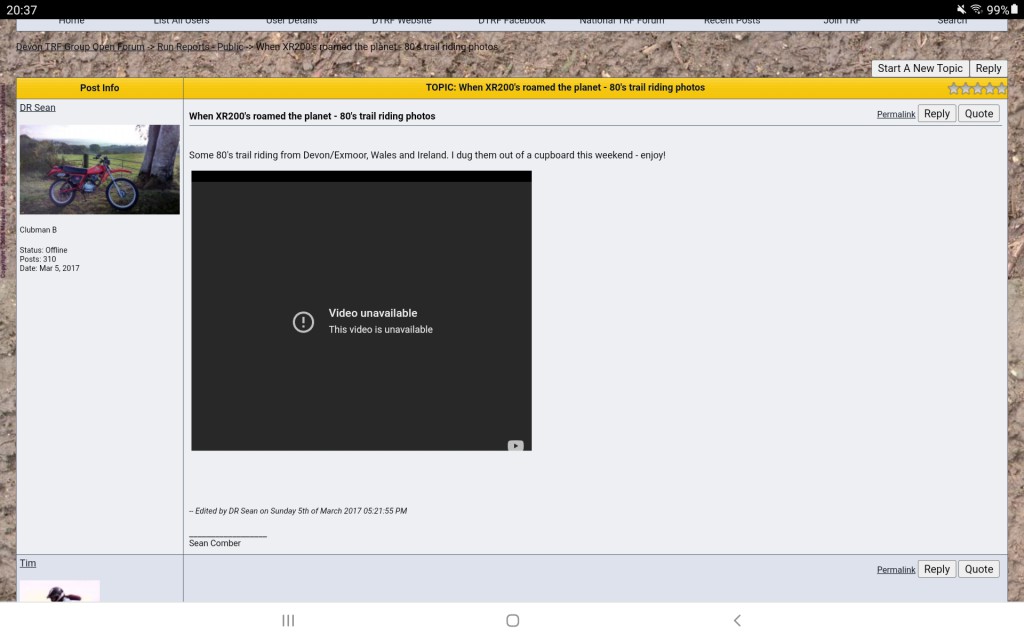Open Permalink for DR Sean's post

[x=896, y=115]
